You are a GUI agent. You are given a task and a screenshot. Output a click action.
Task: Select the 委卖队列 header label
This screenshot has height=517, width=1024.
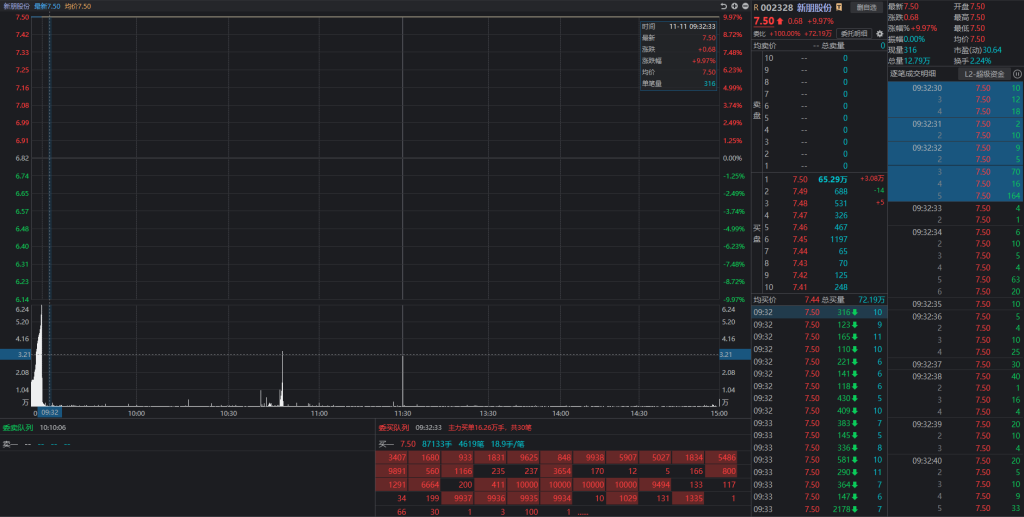coord(18,427)
